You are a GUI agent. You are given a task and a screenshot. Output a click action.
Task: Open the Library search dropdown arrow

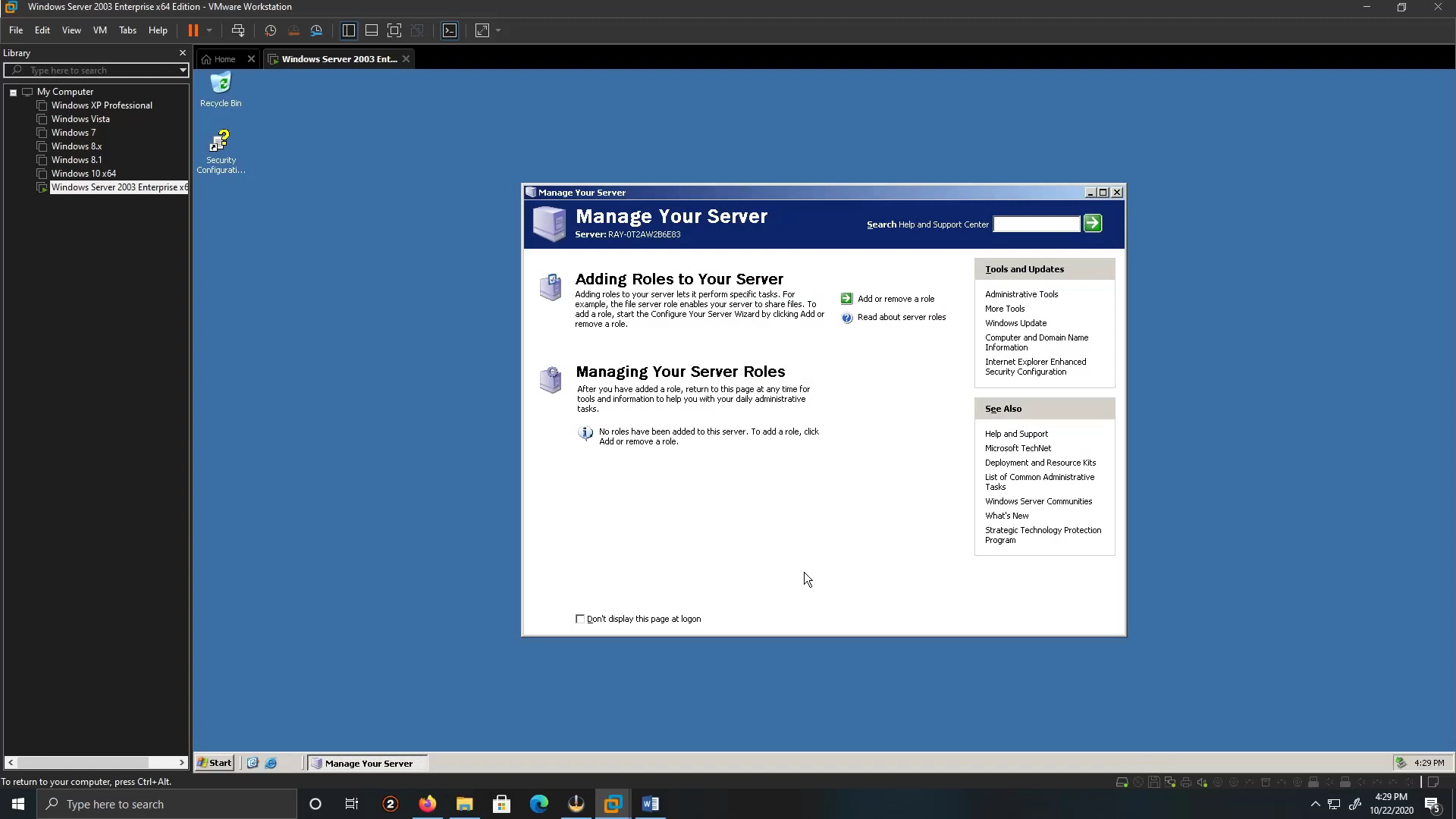(x=183, y=71)
